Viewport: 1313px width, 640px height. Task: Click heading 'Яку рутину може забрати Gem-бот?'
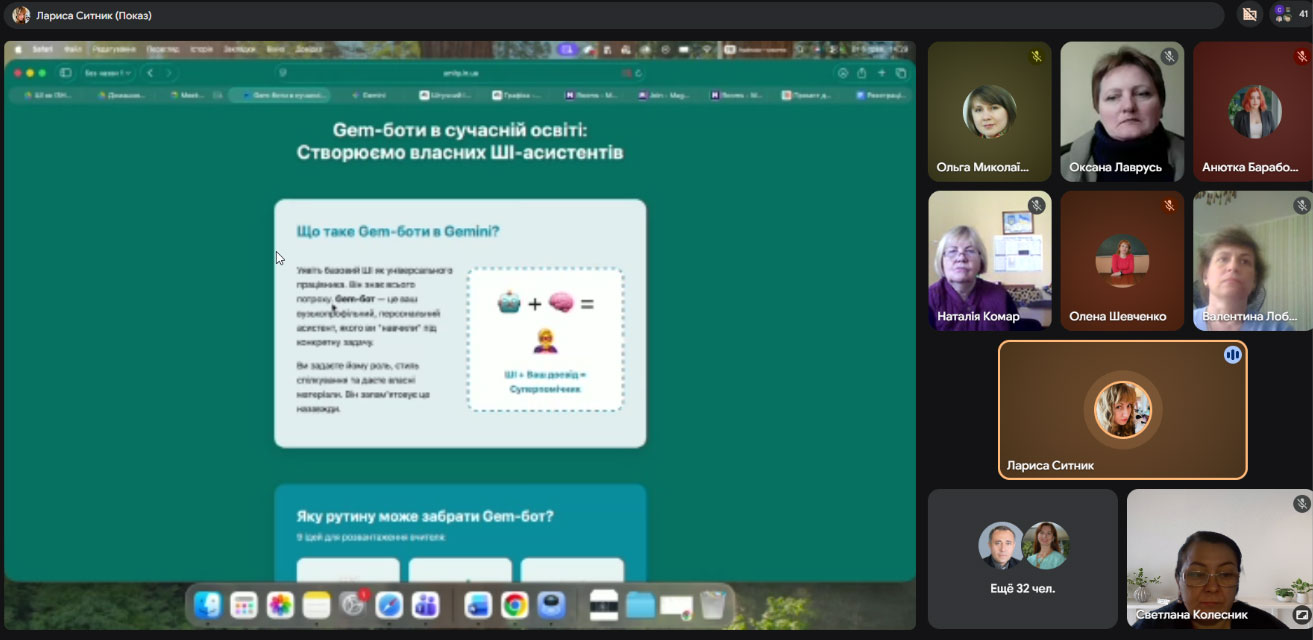pyautogui.click(x=425, y=516)
